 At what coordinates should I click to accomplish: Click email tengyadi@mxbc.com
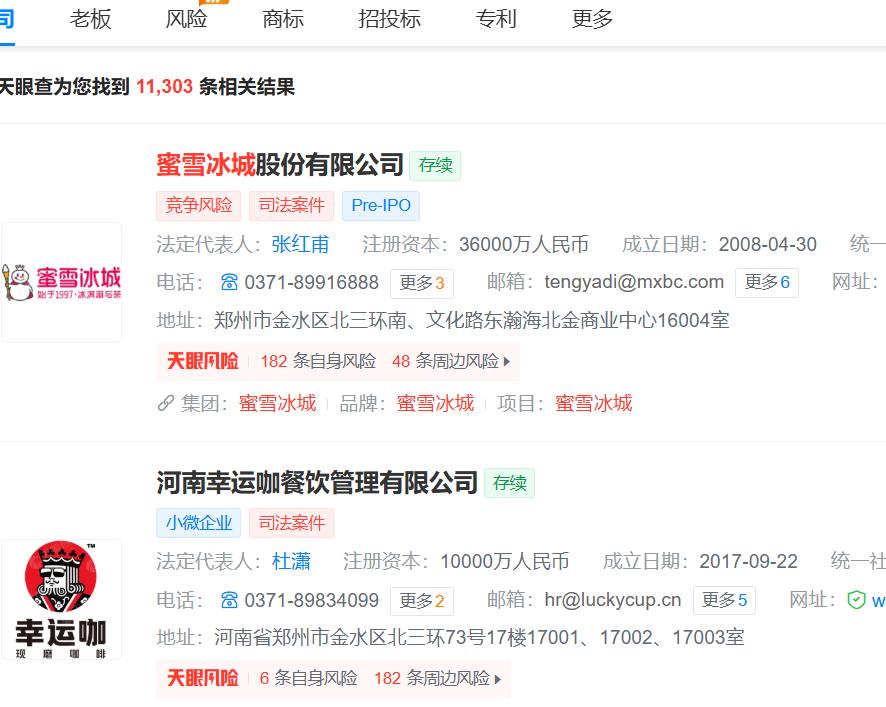coord(634,282)
